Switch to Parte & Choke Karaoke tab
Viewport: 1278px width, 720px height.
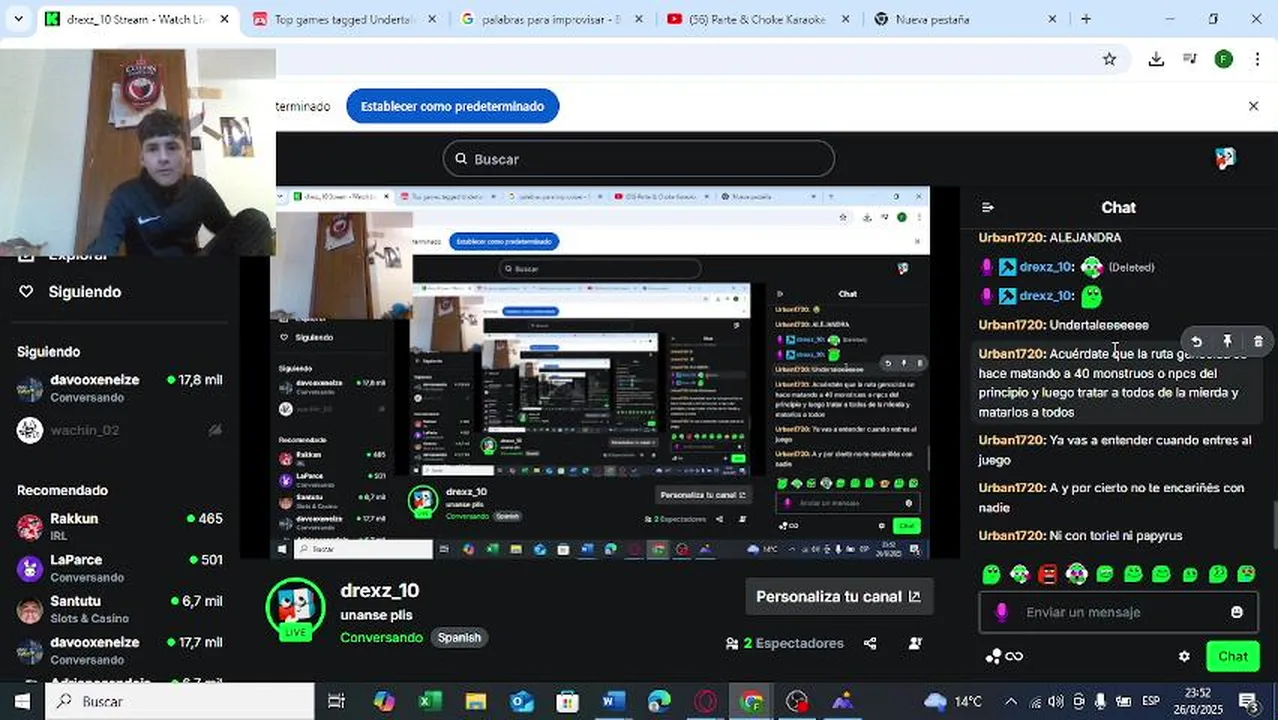758,19
